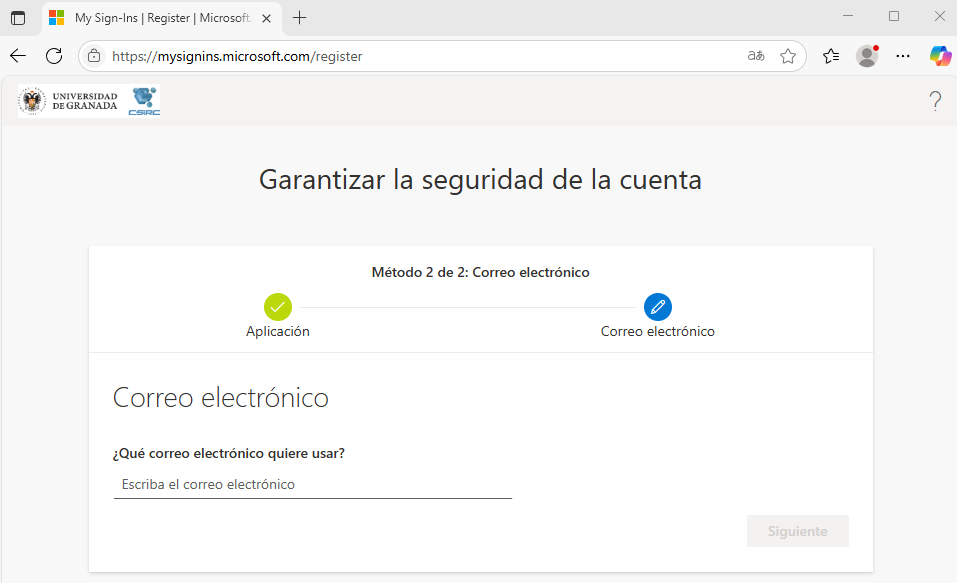Open the favorites list icon
Screen dimensions: 957x583
coord(831,56)
